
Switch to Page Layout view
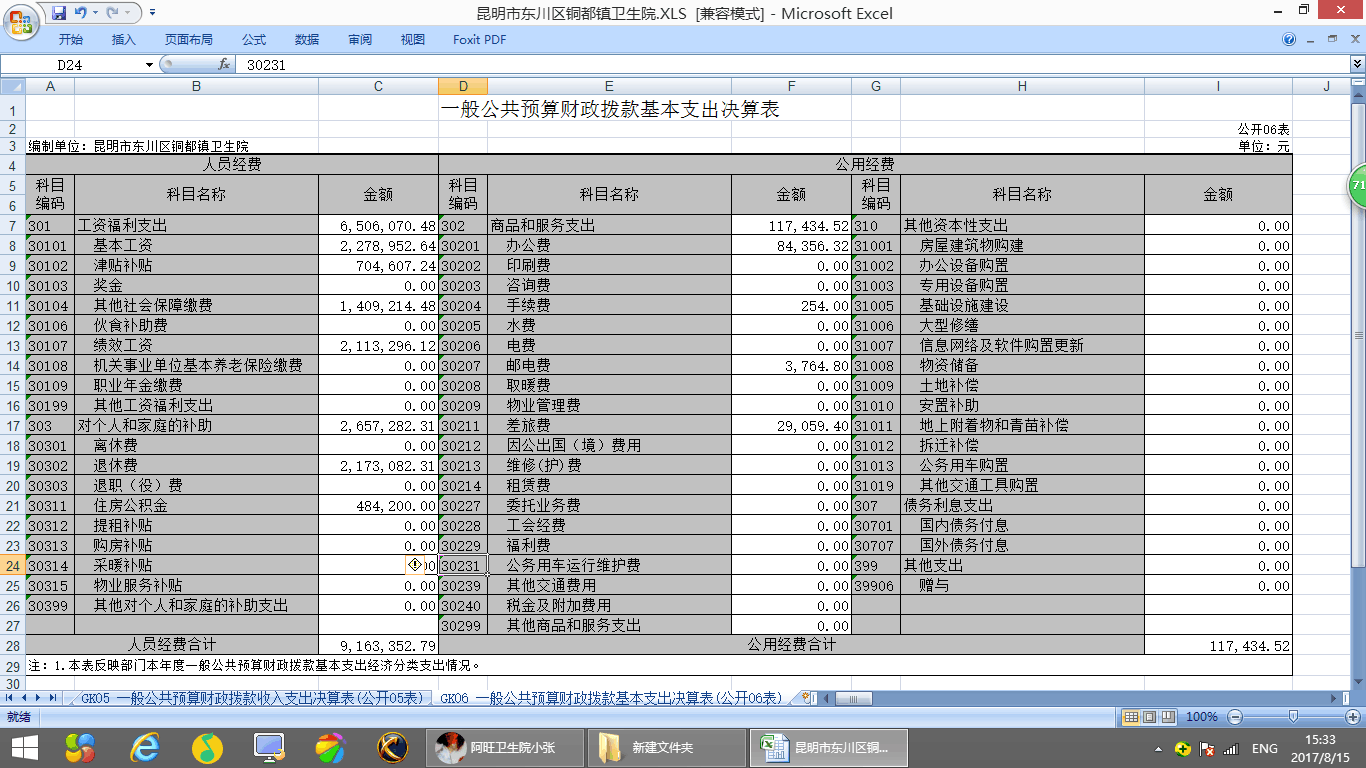pos(1149,717)
